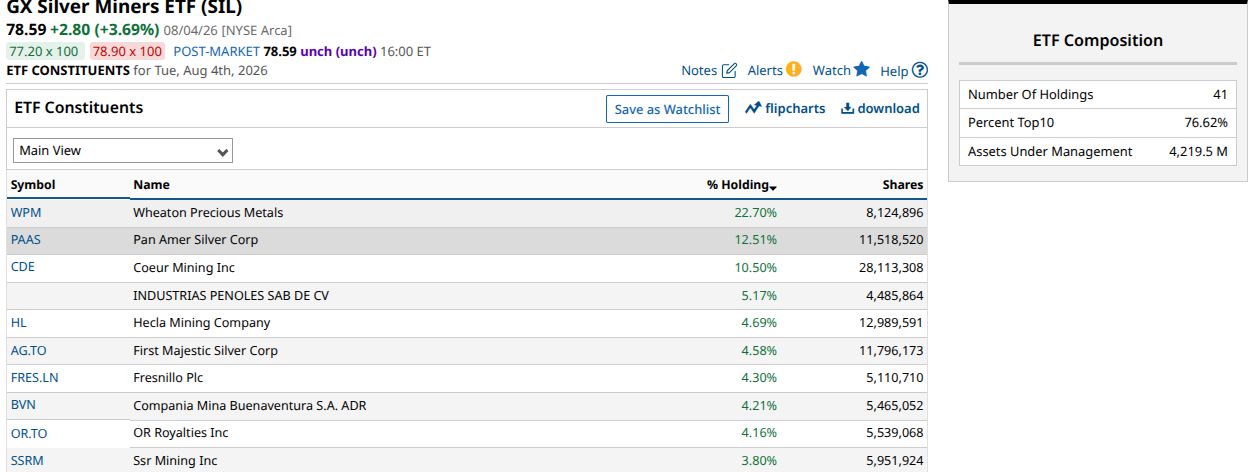1255x472 pixels.
Task: Click the download arrow icon
Action: [847, 108]
